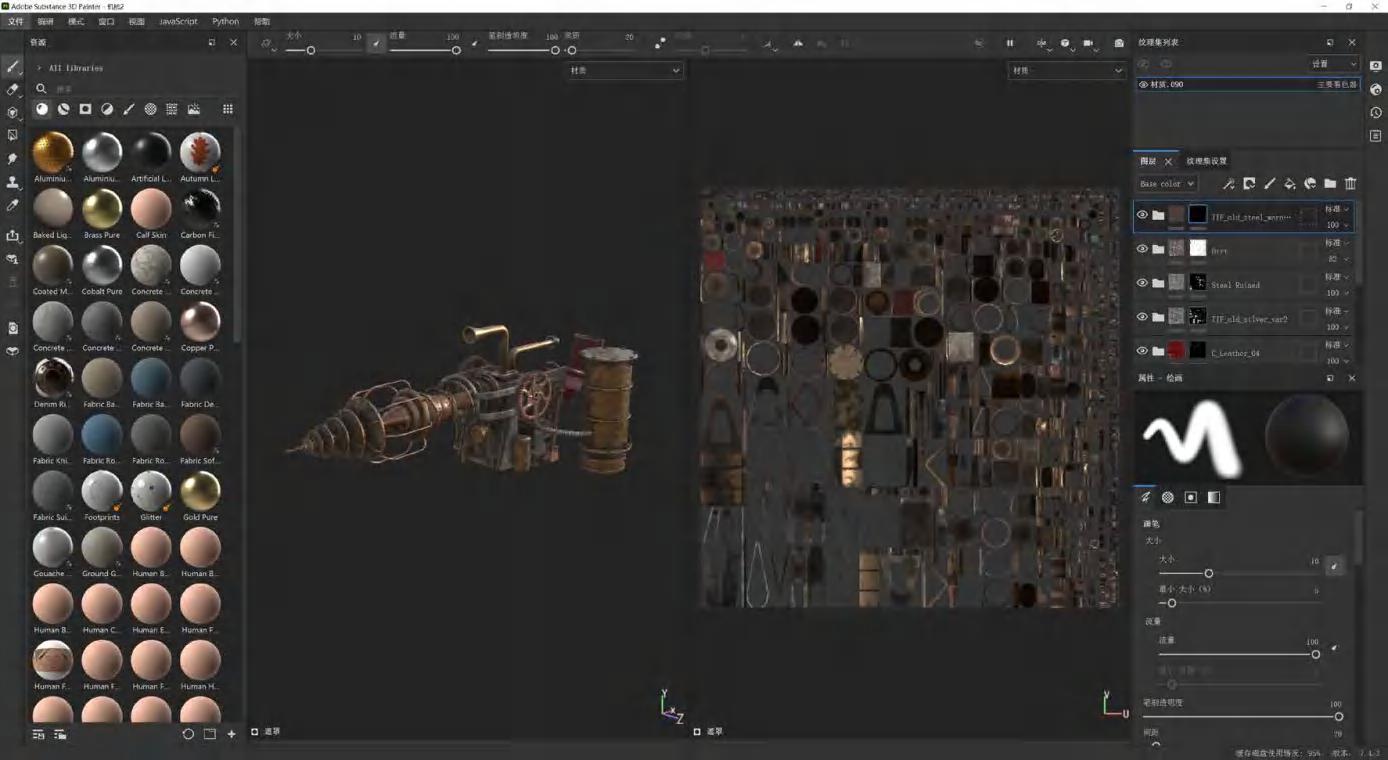1388x760 pixels.
Task: Select the Brass Pure material thumbnail
Action: [x=102, y=208]
